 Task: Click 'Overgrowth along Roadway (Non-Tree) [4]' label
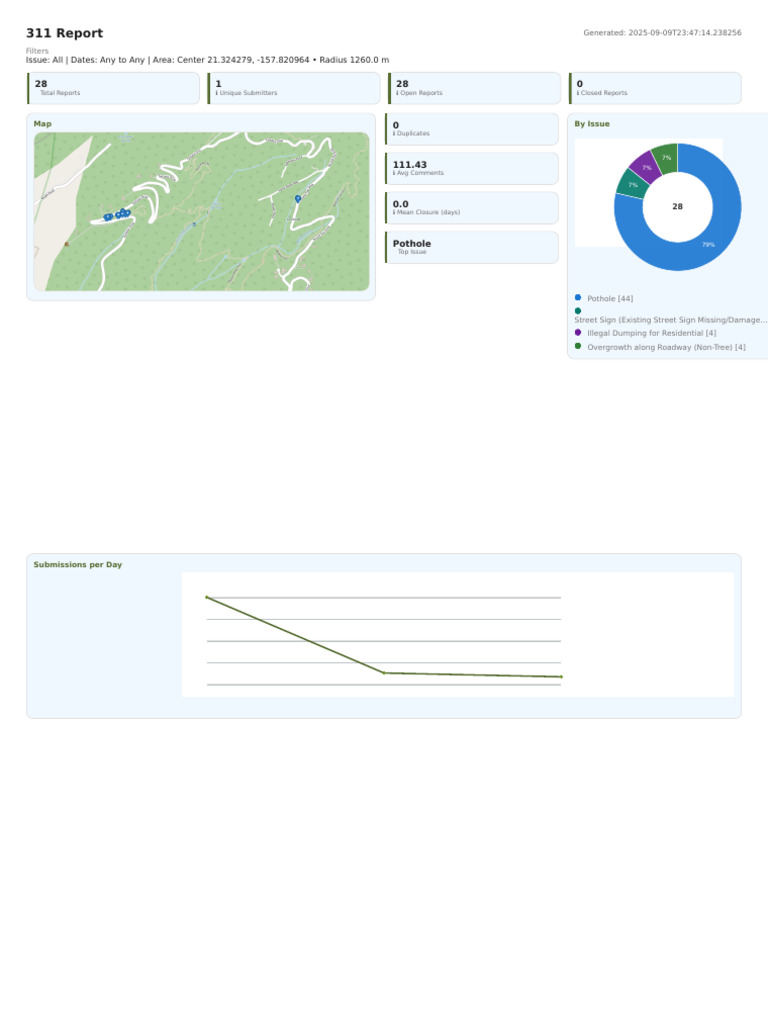pos(666,347)
